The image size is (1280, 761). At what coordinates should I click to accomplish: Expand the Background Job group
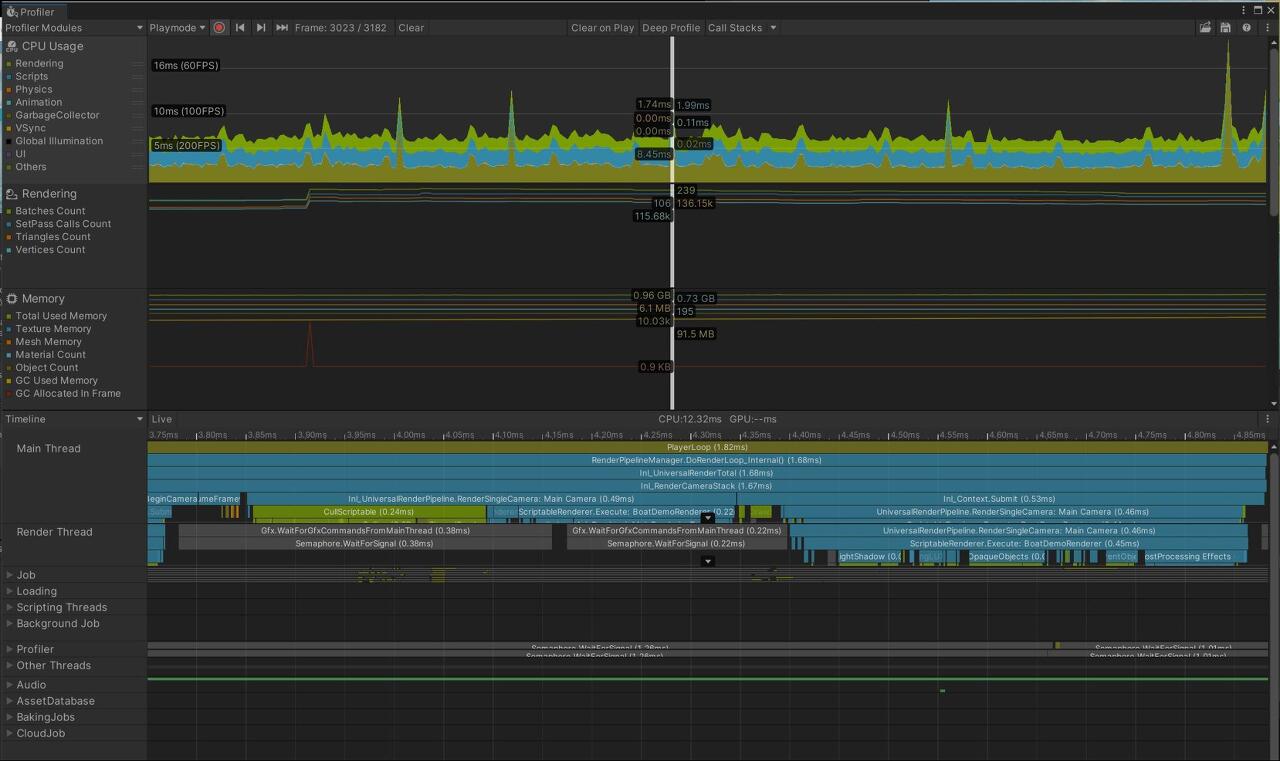(x=10, y=624)
